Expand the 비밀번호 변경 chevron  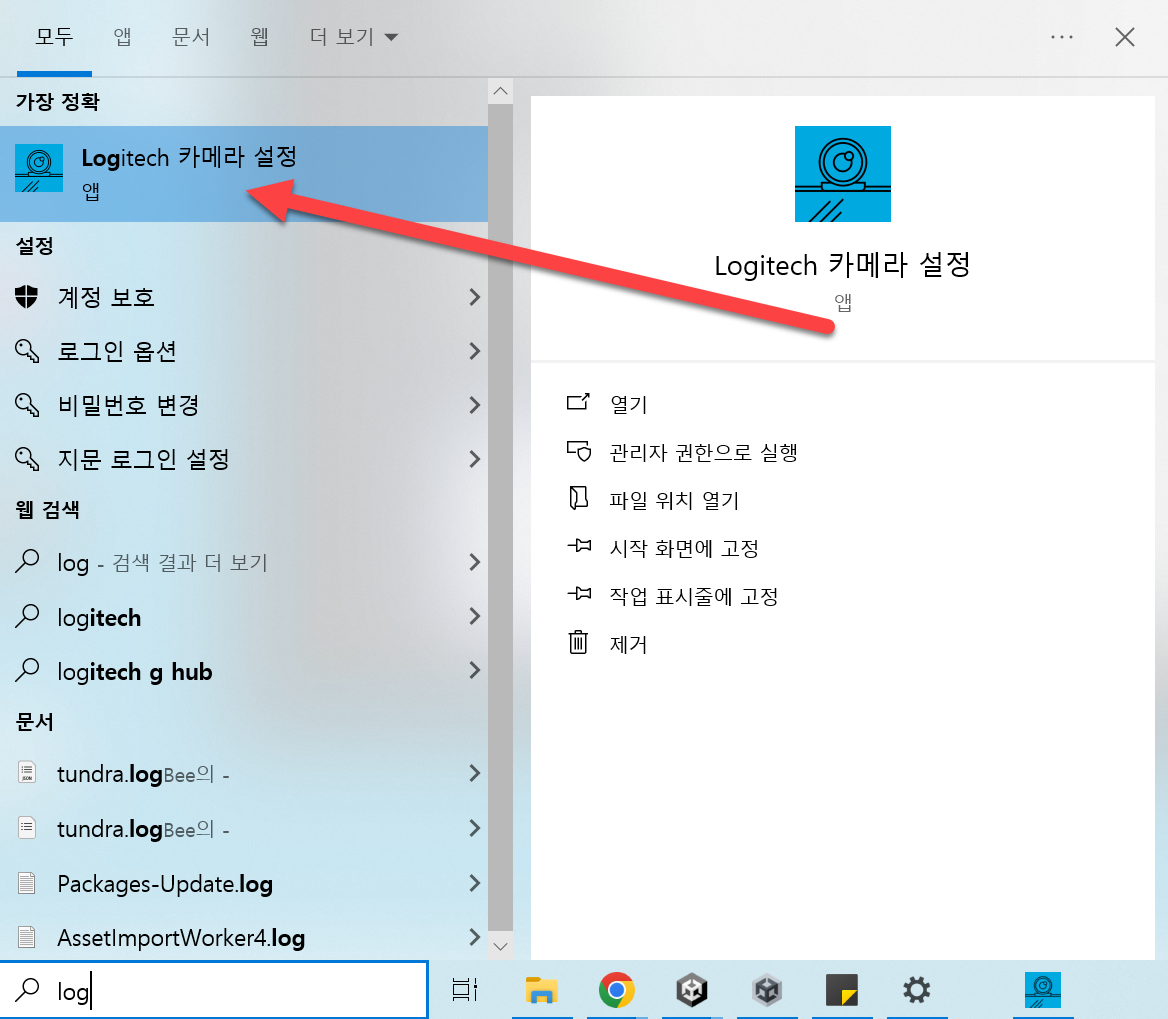[x=474, y=405]
